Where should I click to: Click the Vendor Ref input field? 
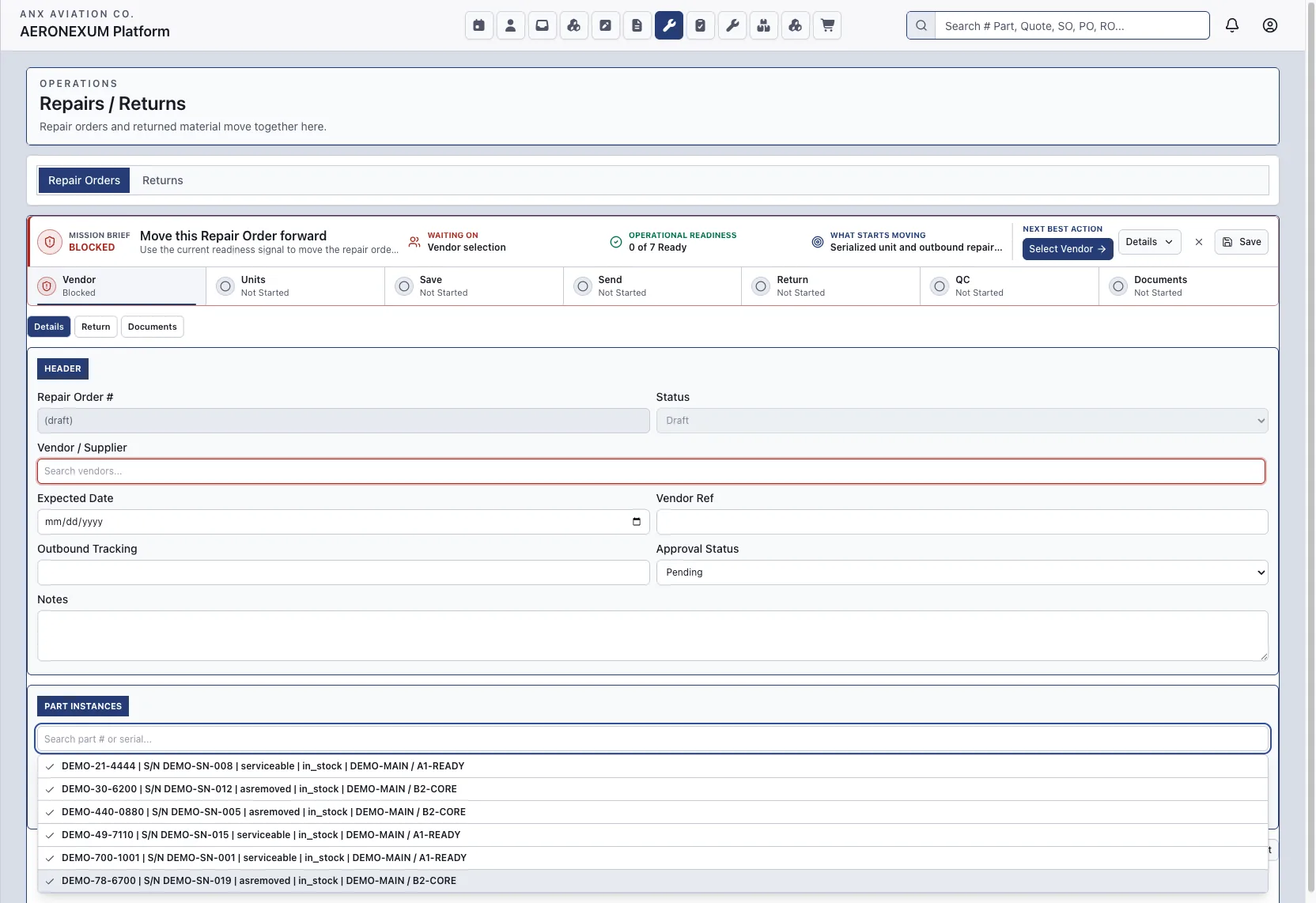coord(962,522)
